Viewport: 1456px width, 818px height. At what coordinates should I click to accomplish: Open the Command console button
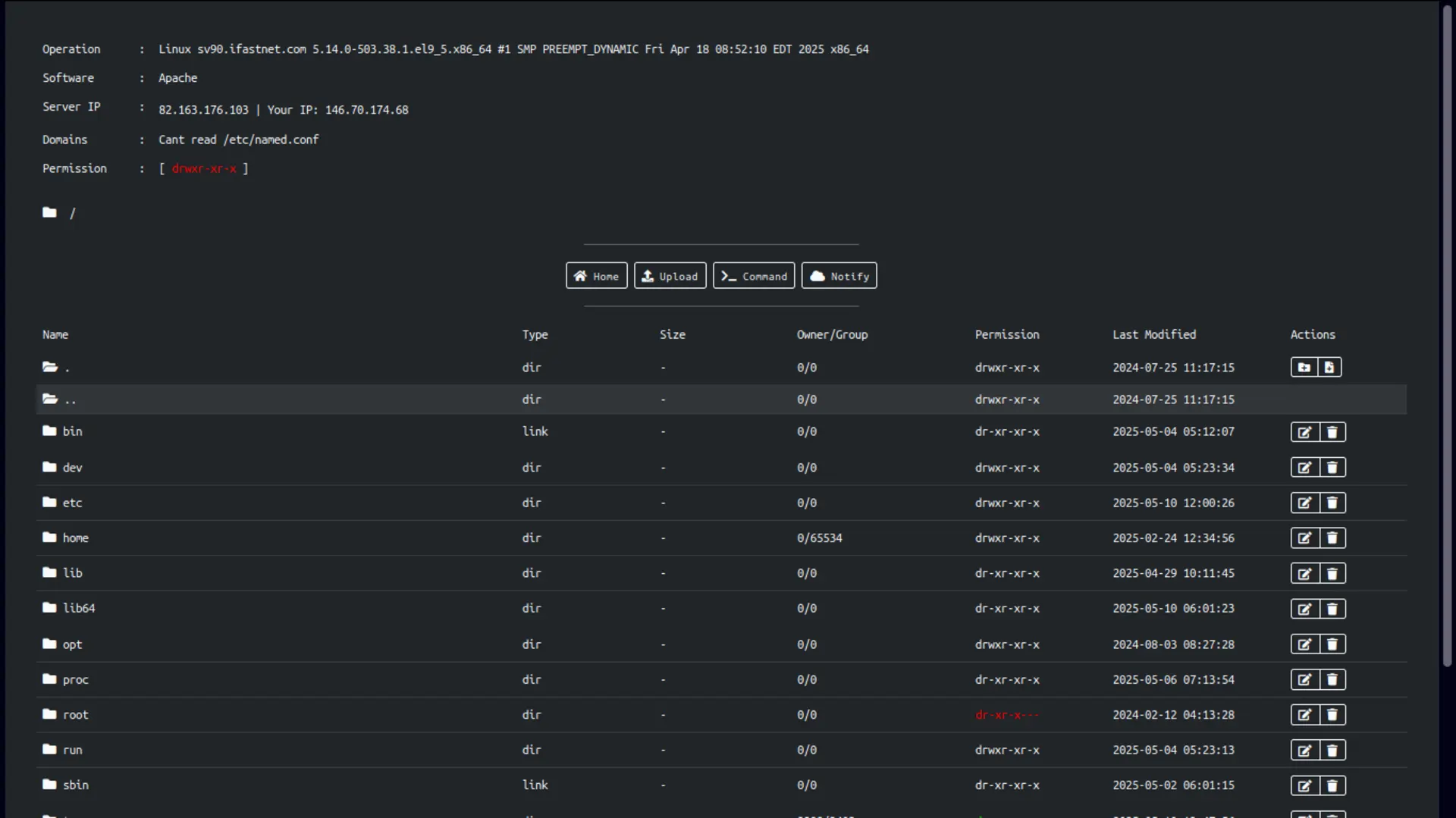click(754, 276)
